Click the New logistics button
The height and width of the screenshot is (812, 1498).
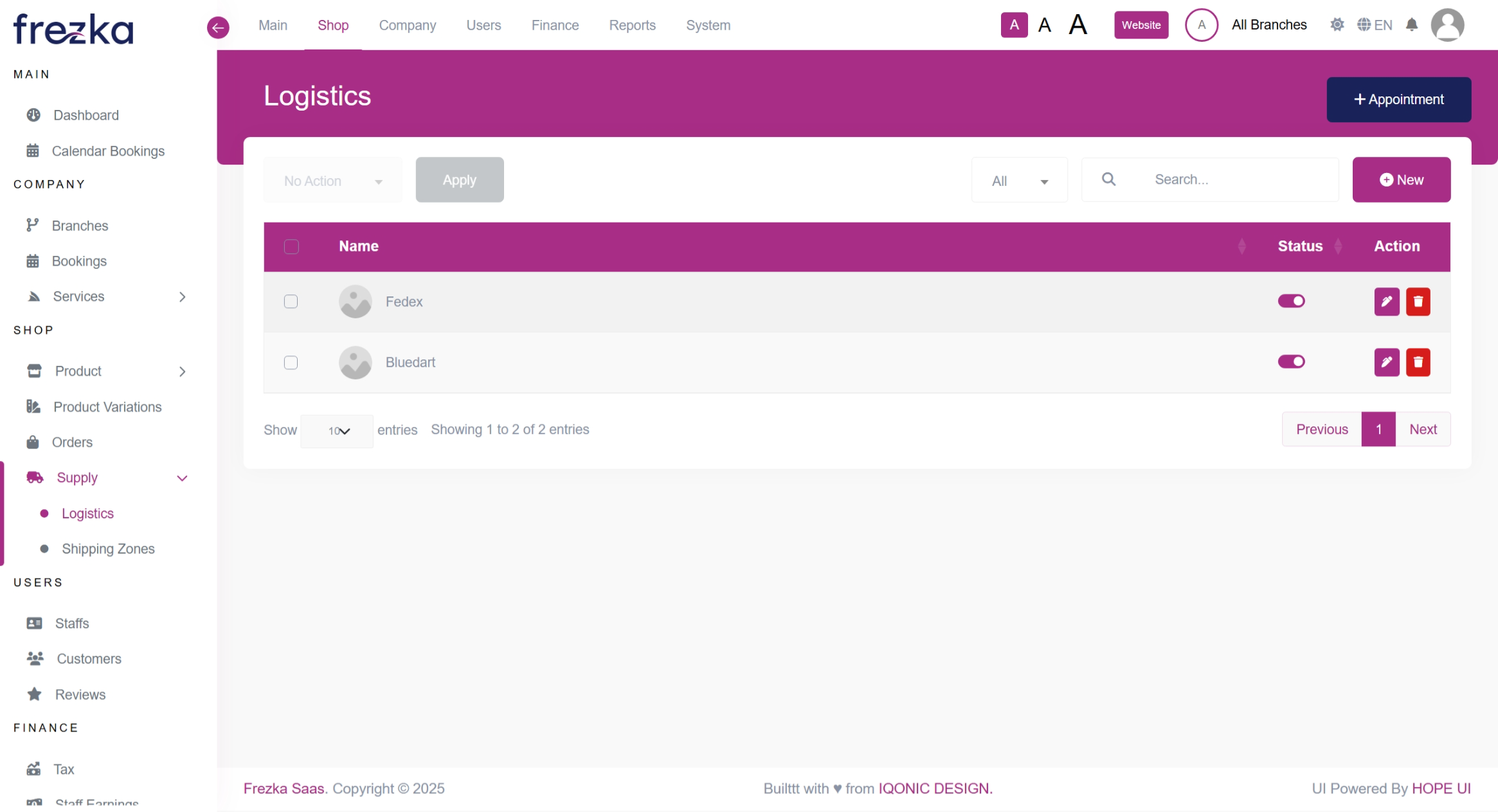[x=1401, y=180]
